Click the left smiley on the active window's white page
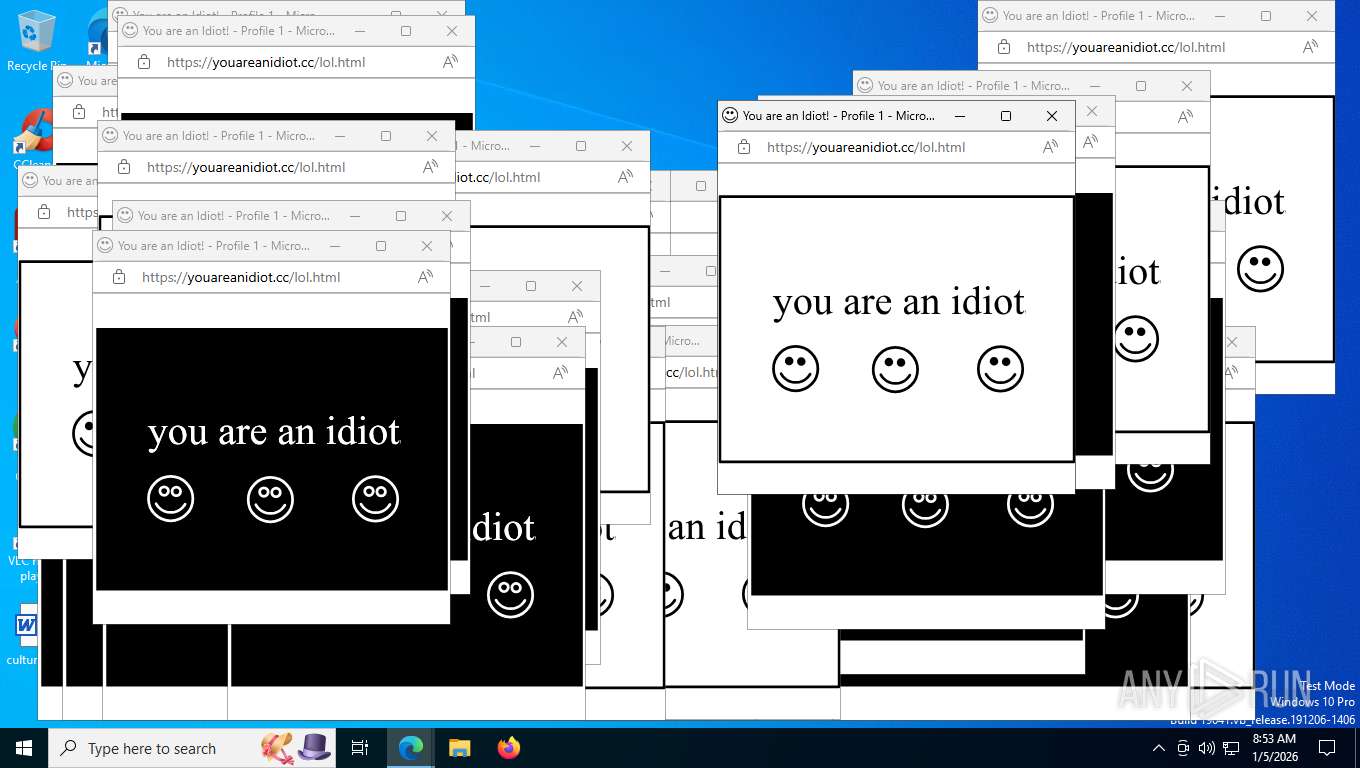Viewport: 1360px width, 768px height. click(796, 369)
